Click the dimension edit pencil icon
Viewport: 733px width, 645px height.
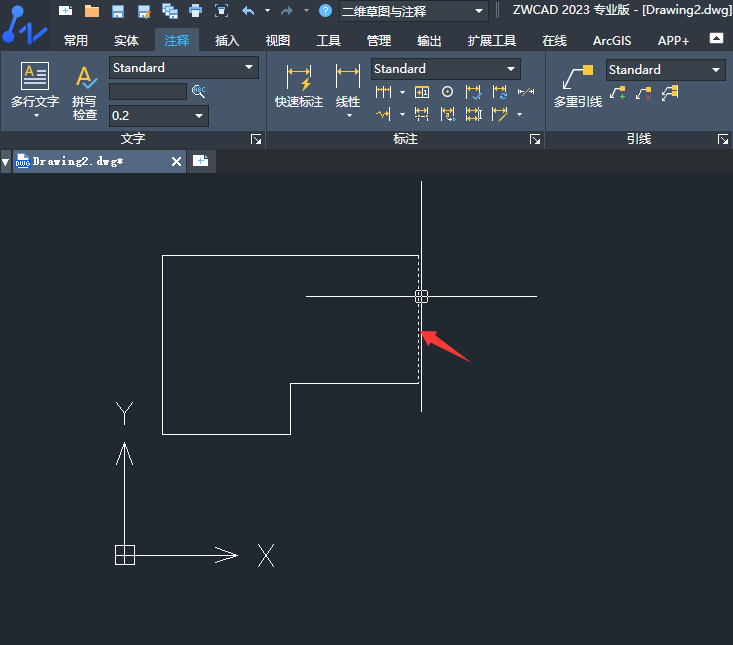click(x=500, y=114)
